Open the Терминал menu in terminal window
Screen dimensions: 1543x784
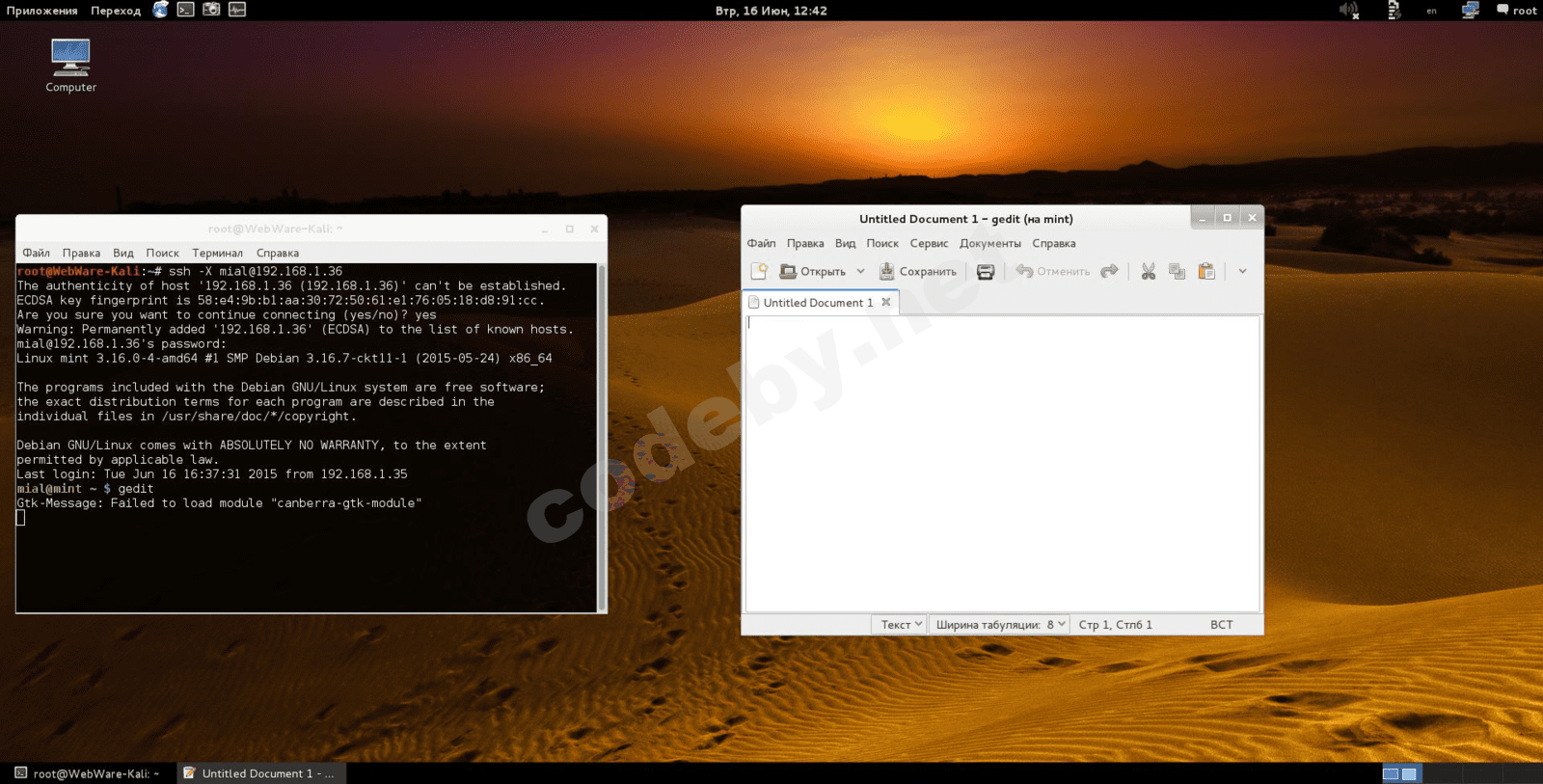(217, 254)
